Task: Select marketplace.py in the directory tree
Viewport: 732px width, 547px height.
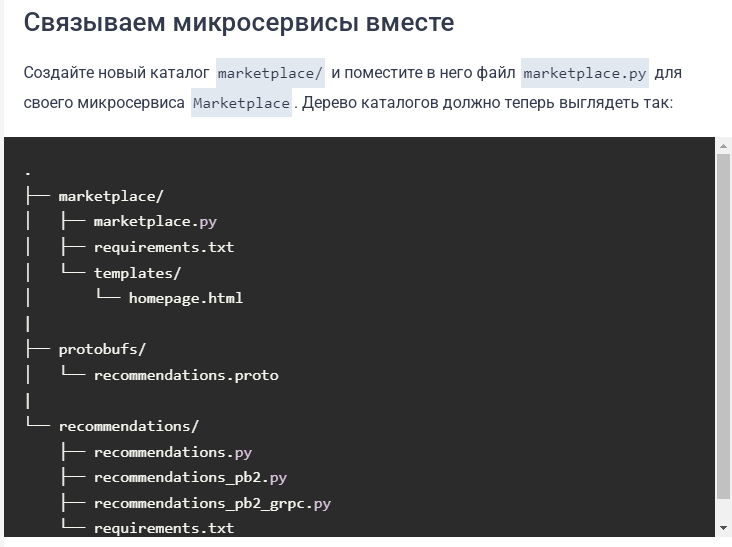Action: (x=155, y=221)
